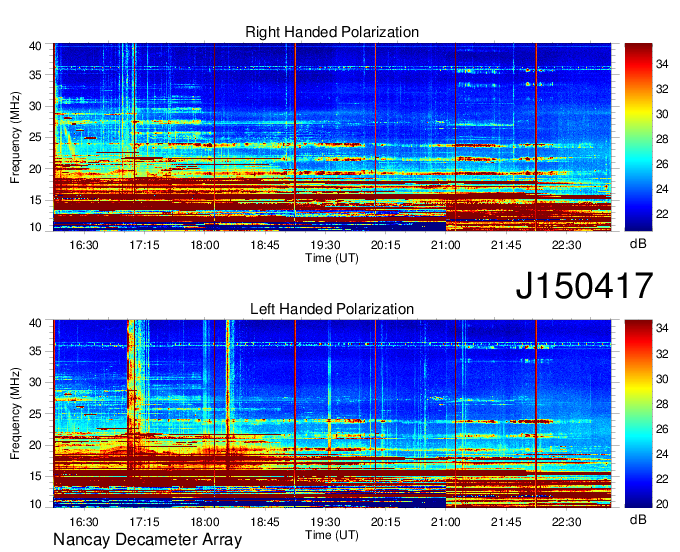The width and height of the screenshot is (680, 552).
Task: Click the 40 MHz tick on Left Handed plot
Action: point(35,323)
